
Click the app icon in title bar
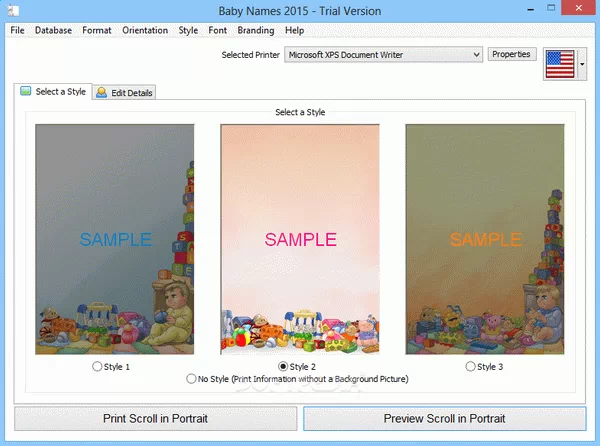click(x=10, y=11)
